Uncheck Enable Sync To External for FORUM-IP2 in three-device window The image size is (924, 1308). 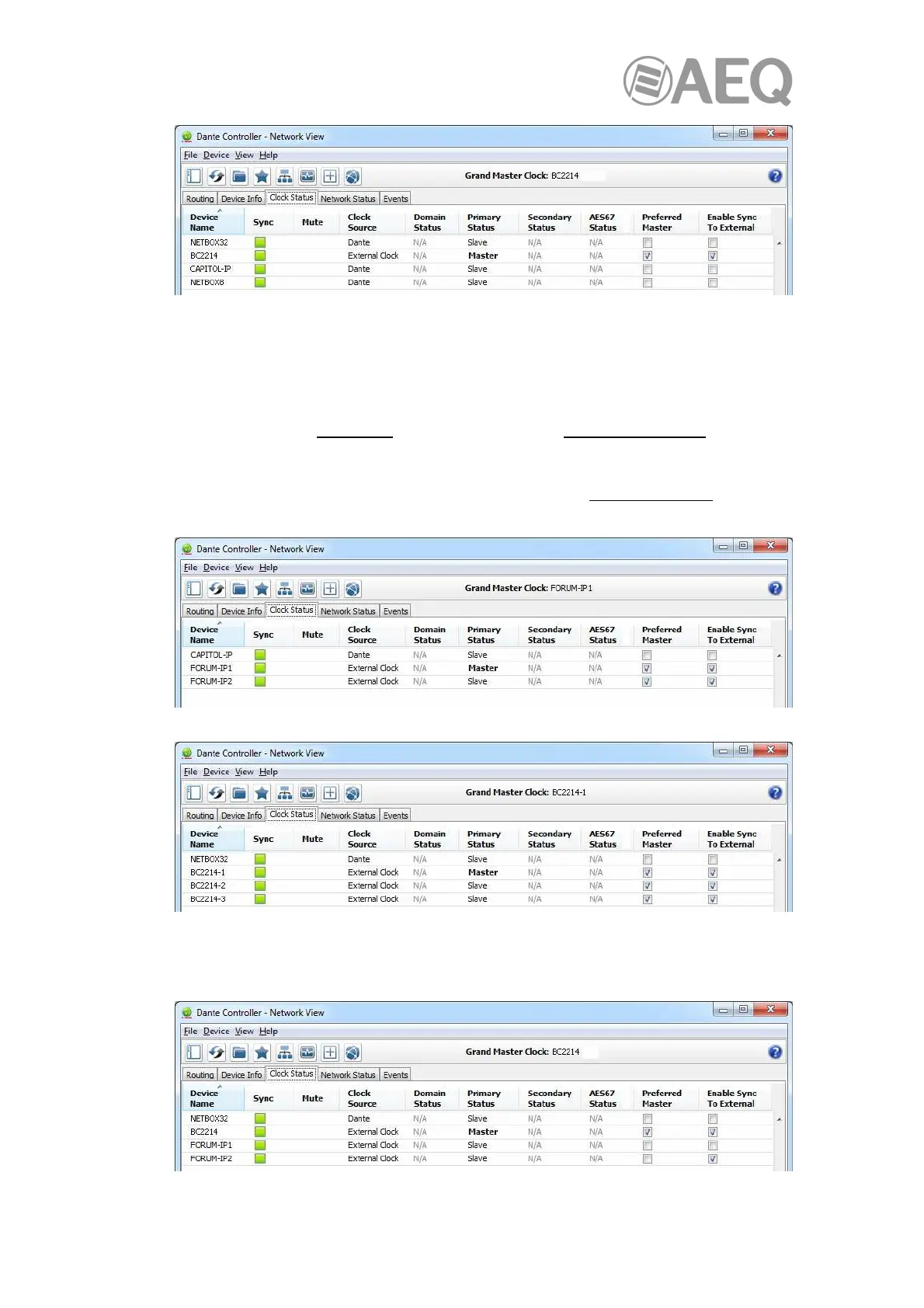tap(713, 682)
